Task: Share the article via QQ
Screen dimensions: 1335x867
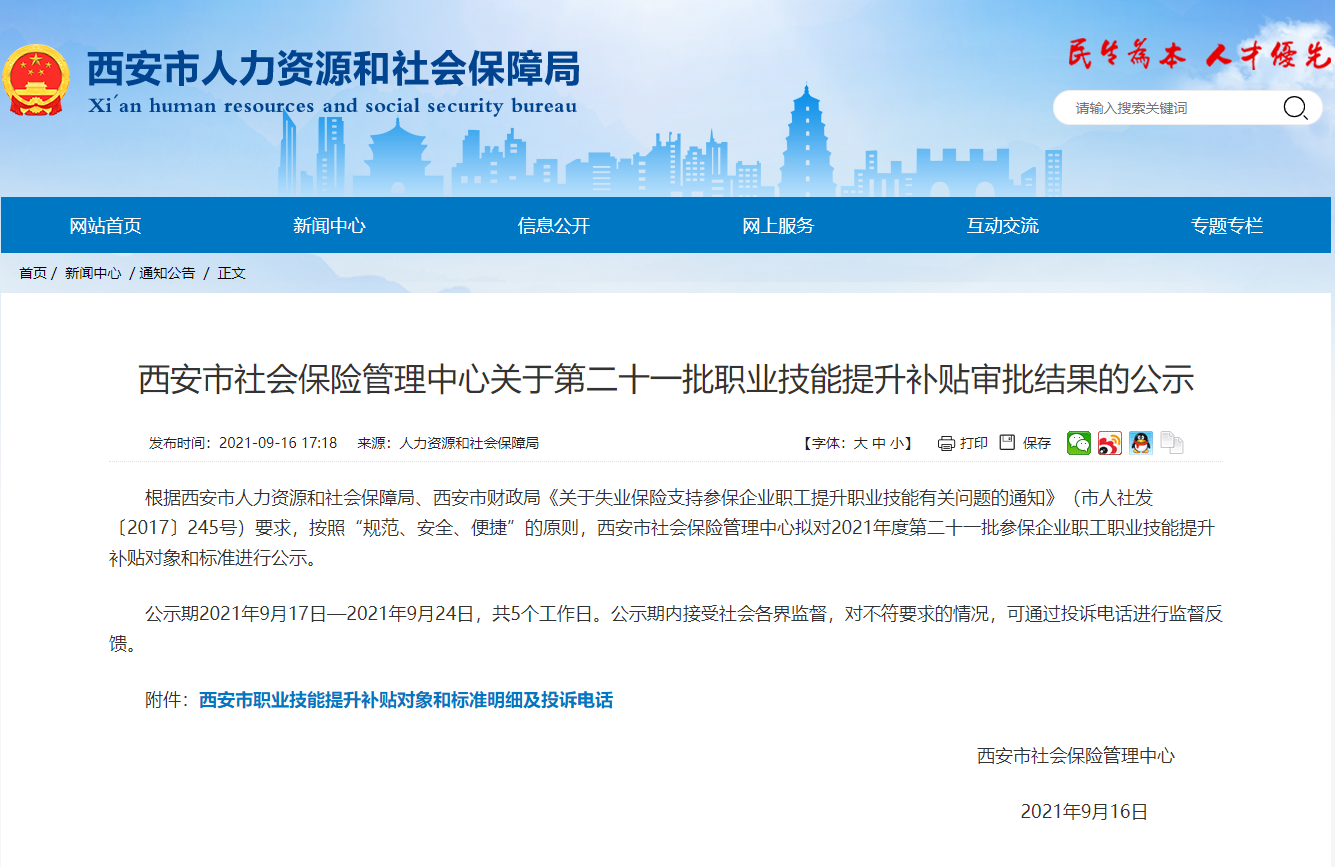Action: [1140, 442]
